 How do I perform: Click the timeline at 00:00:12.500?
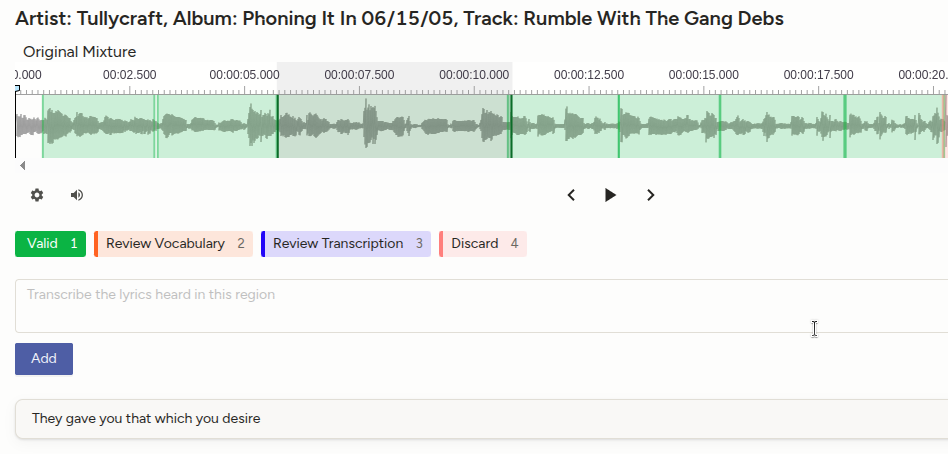(x=589, y=75)
